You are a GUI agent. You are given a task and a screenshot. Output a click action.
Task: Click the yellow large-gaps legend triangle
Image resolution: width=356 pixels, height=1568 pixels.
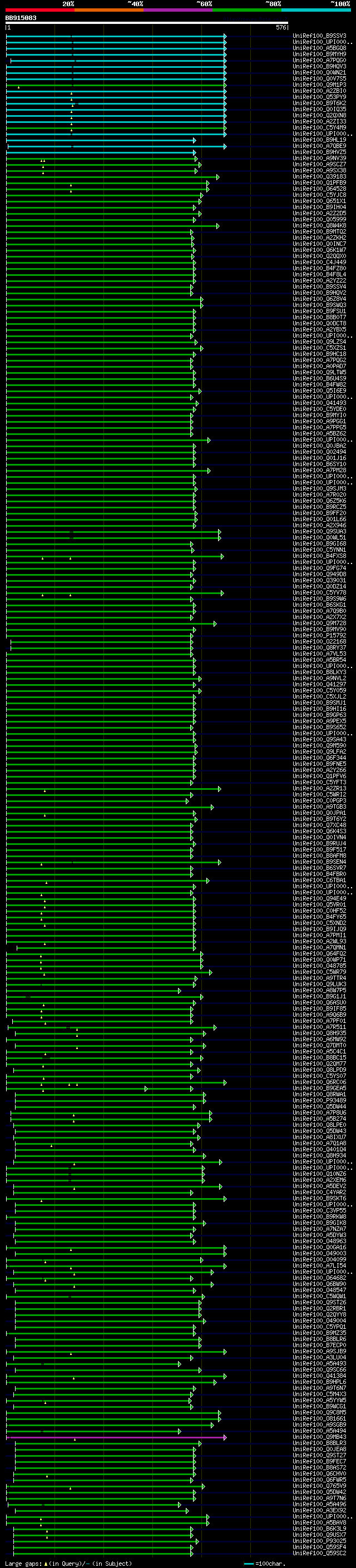click(x=46, y=1564)
